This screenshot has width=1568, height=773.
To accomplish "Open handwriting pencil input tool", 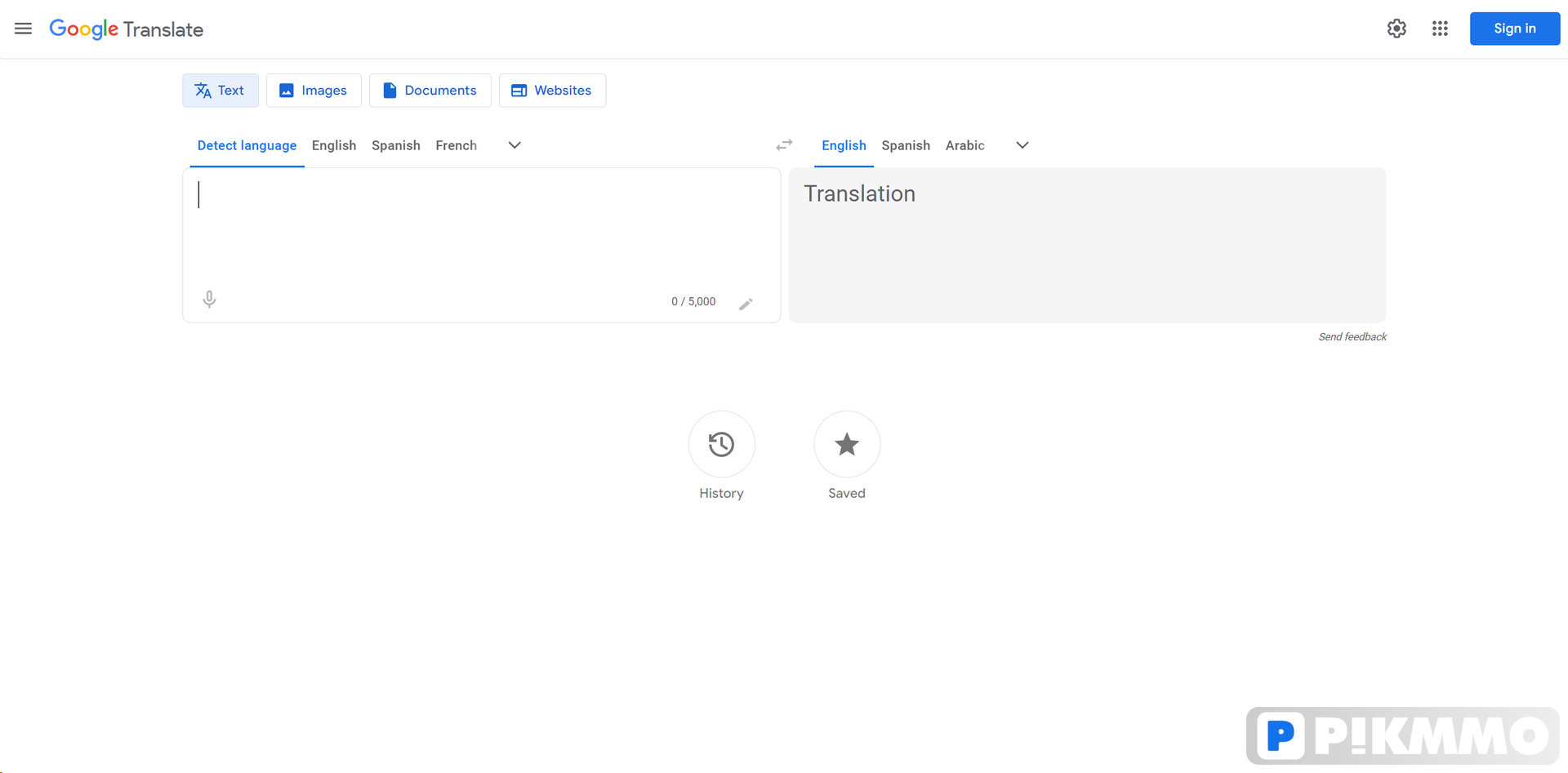I will [x=746, y=304].
